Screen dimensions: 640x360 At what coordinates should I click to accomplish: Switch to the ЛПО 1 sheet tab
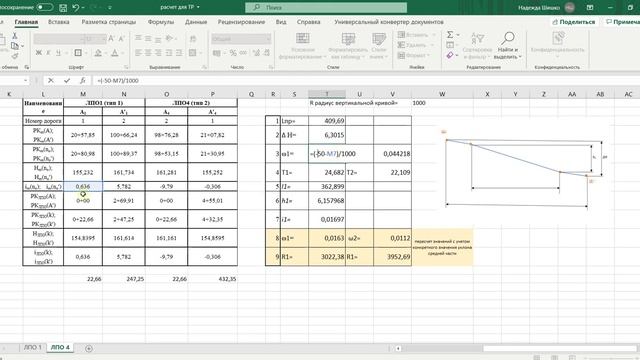33,347
